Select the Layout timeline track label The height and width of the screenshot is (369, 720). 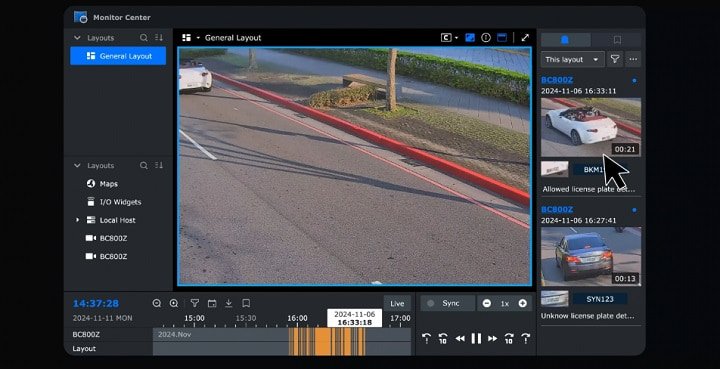click(x=84, y=349)
